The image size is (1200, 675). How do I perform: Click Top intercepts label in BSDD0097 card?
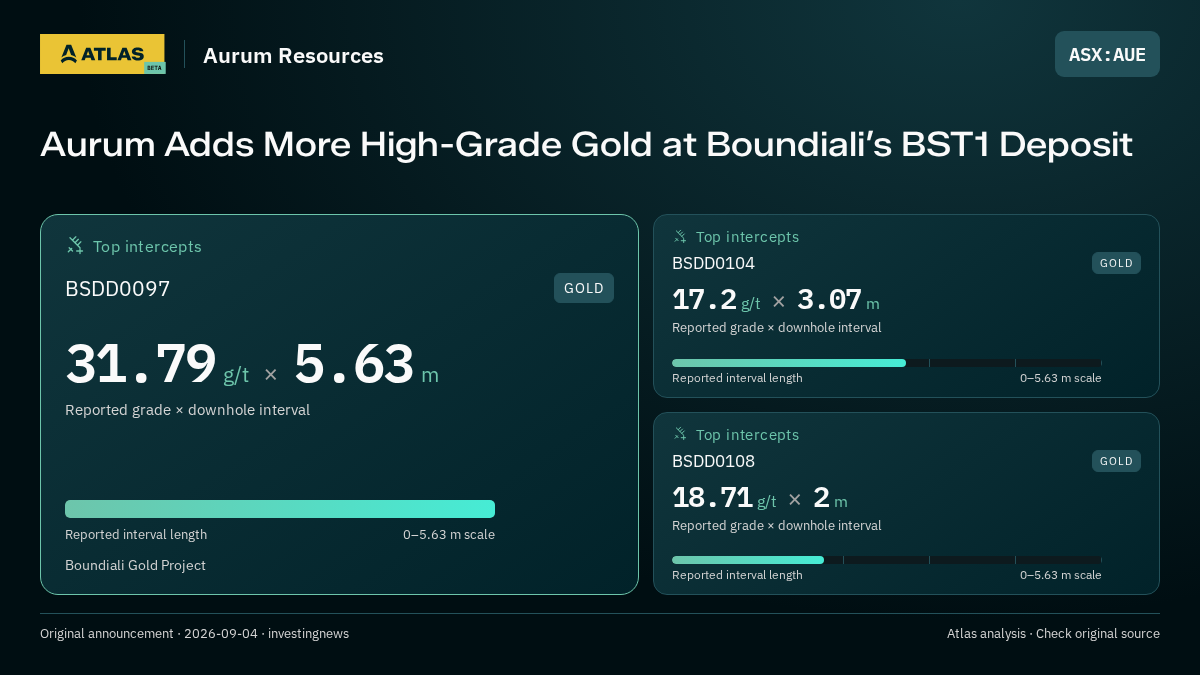tap(147, 246)
